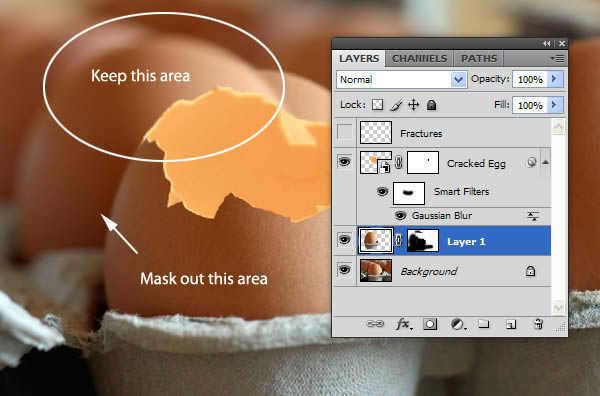600x396 pixels.
Task: Collapse the Cracked Egg smart filters list
Action: click(546, 162)
